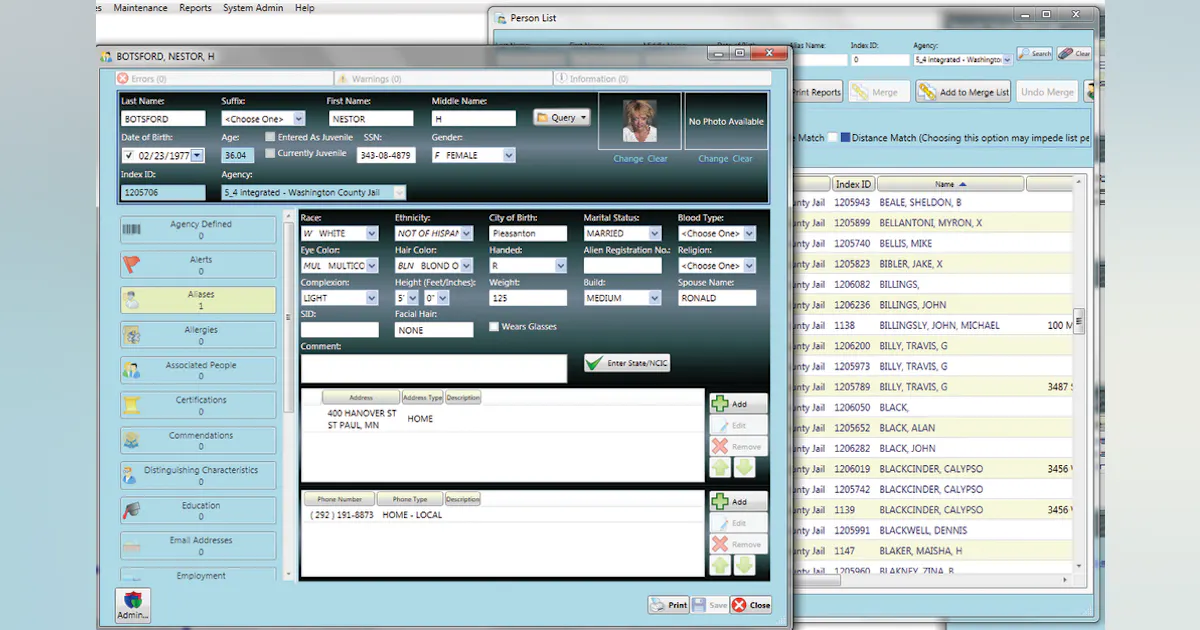Move phone down with green down arrow
Viewport: 1200px width, 630px height.
click(744, 566)
